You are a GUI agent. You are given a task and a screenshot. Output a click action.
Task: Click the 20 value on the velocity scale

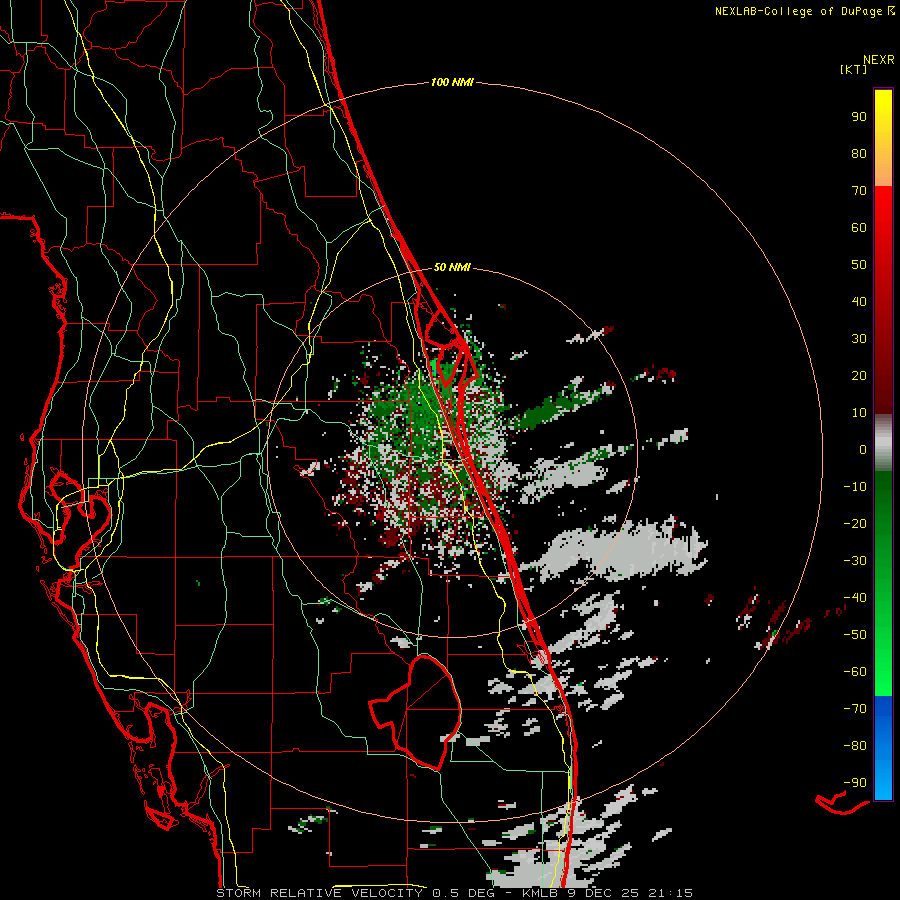tap(859, 375)
